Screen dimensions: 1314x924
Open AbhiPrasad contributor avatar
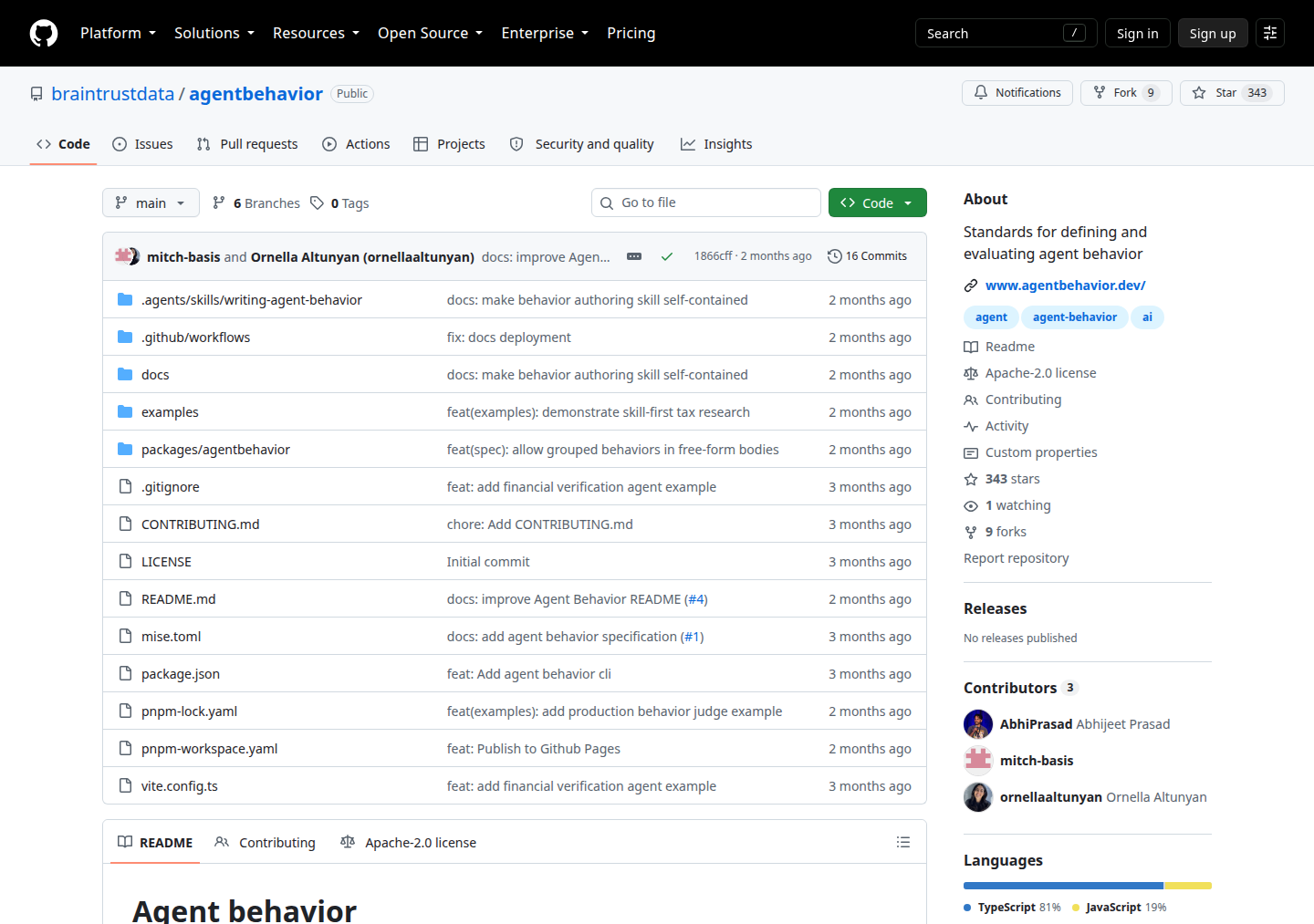(x=978, y=724)
